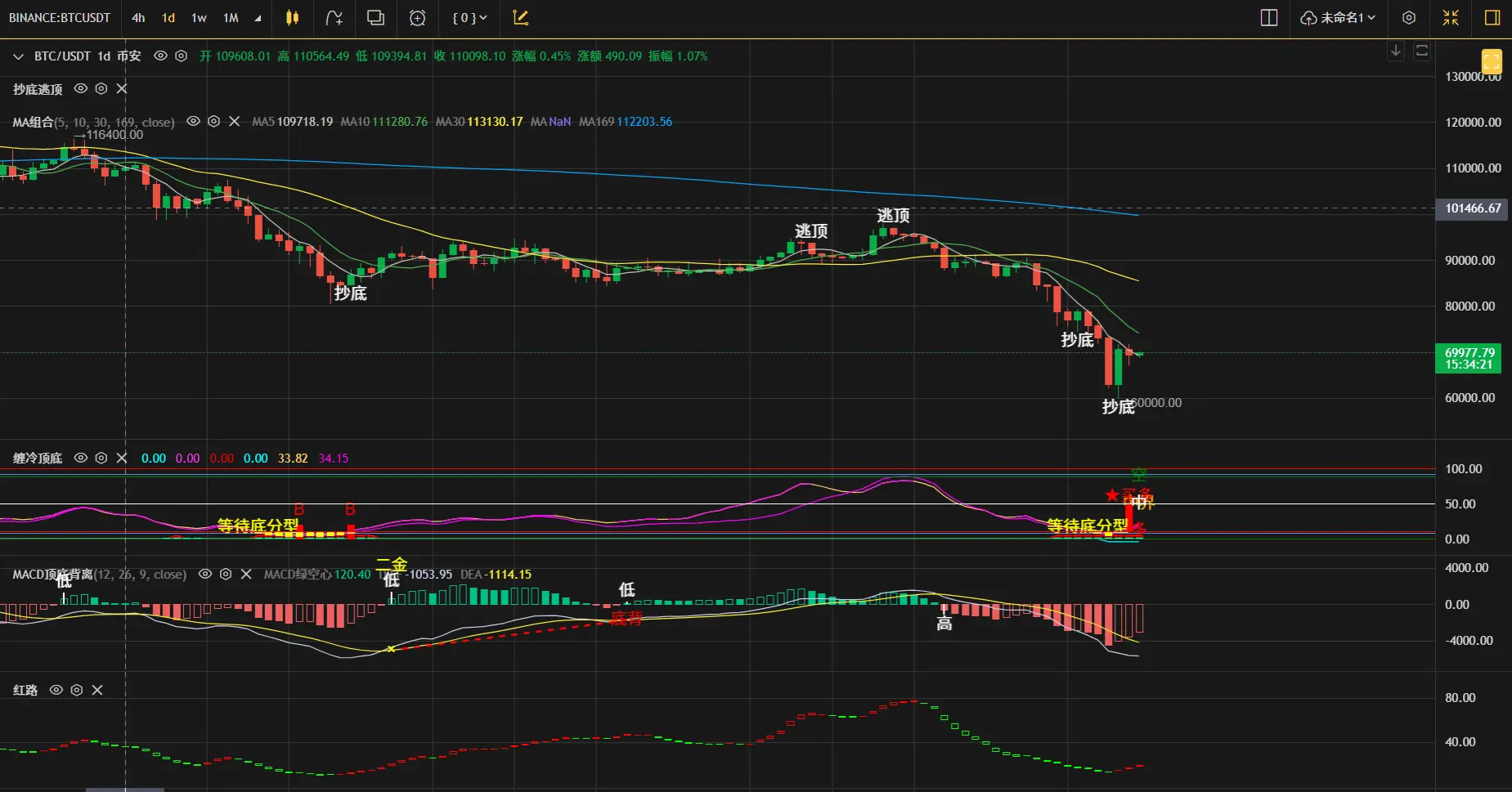Hide the MACD顶底背离 indicator
This screenshot has height=792, width=1512.
tap(205, 574)
